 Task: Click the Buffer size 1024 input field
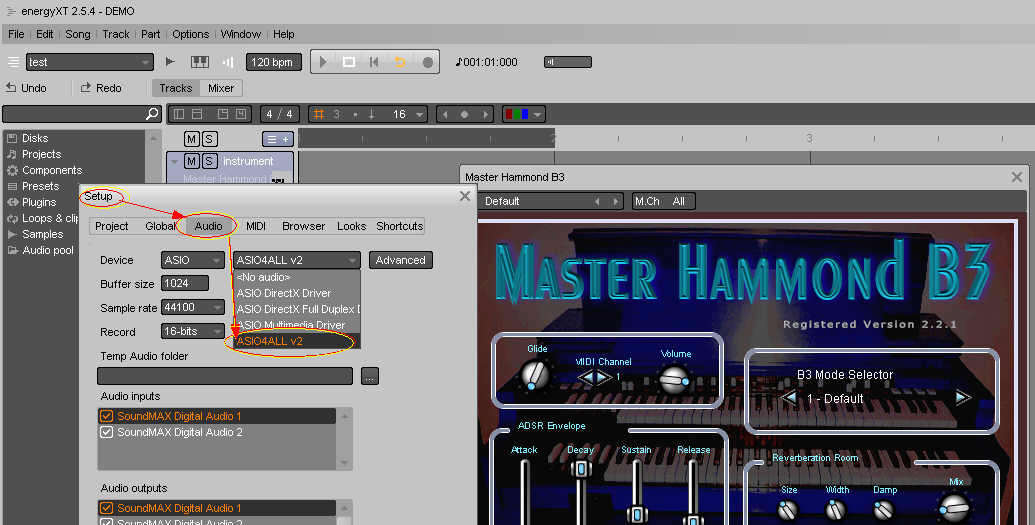185,283
